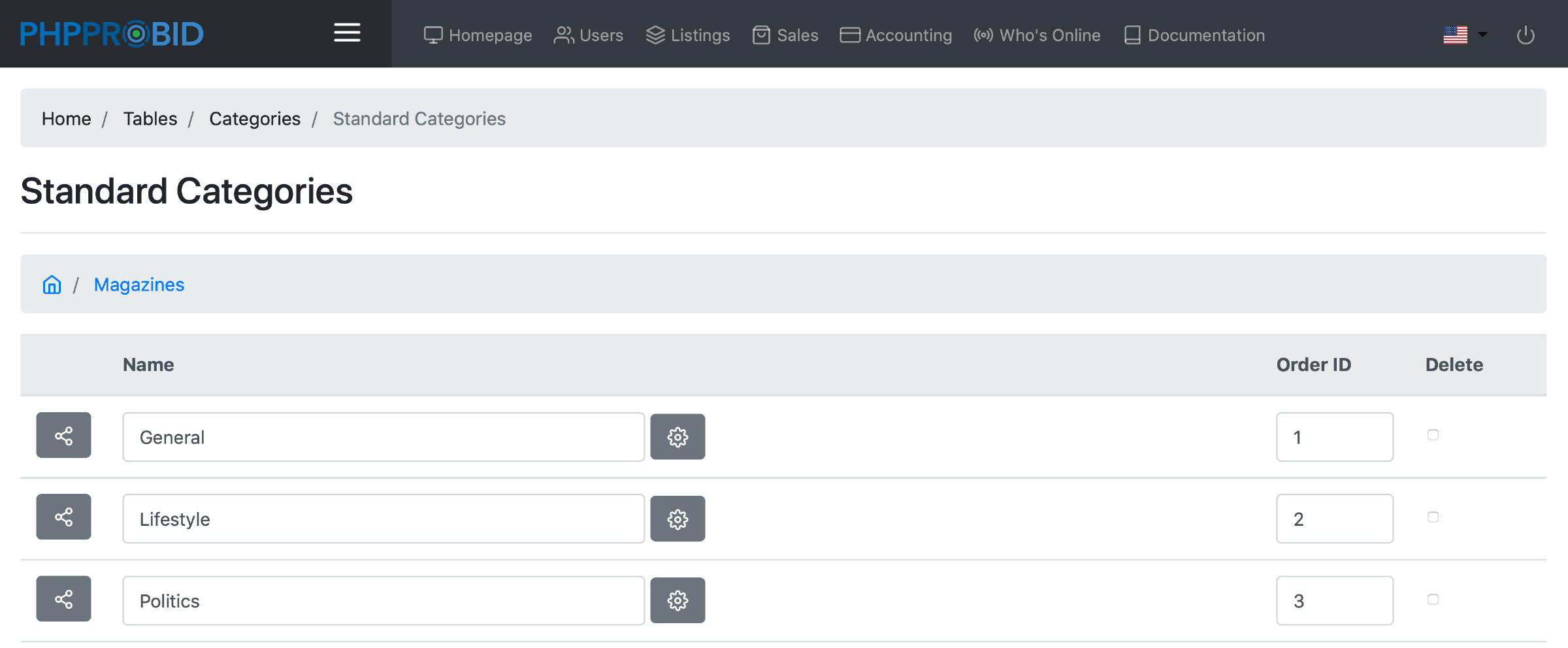Image resolution: width=1568 pixels, height=648 pixels.
Task: Tick the Delete checkbox for Lifestyle
Action: click(x=1433, y=517)
